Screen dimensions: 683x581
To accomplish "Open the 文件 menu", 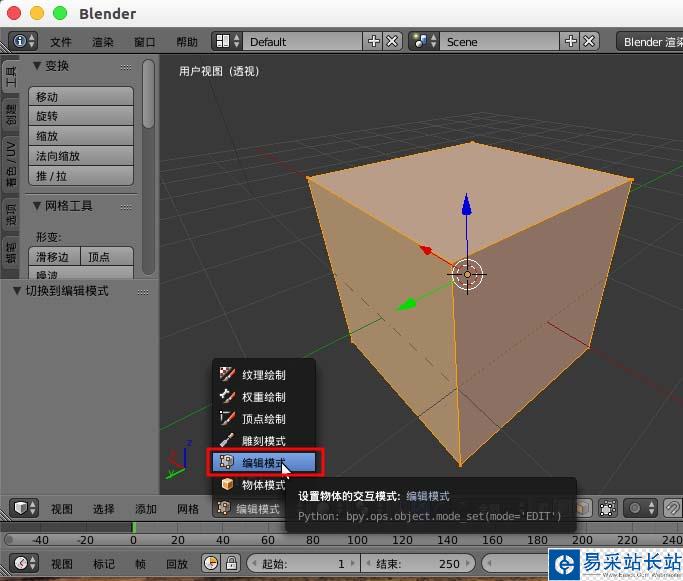I will click(61, 42).
